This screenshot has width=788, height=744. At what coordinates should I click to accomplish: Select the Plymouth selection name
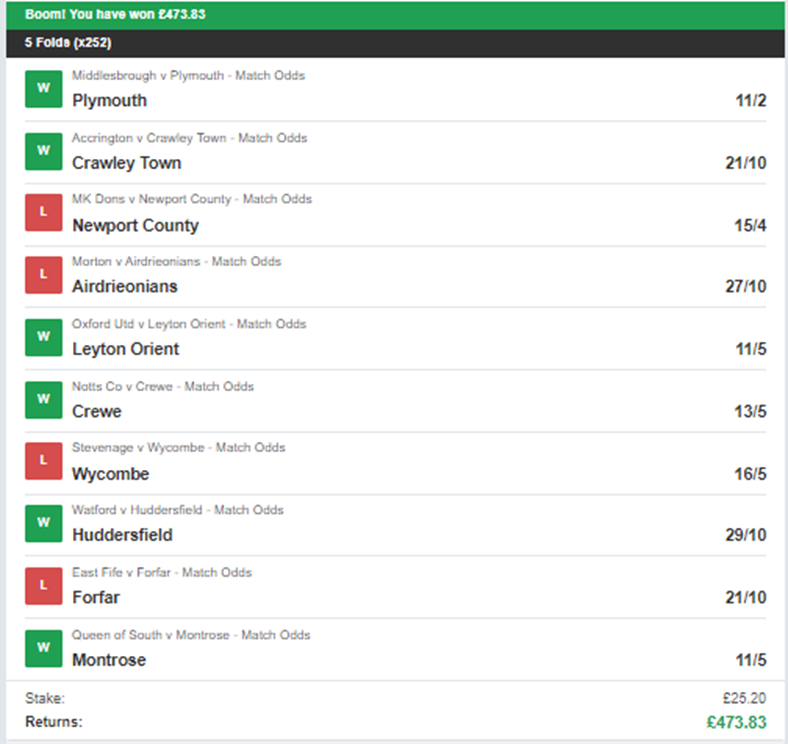110,101
